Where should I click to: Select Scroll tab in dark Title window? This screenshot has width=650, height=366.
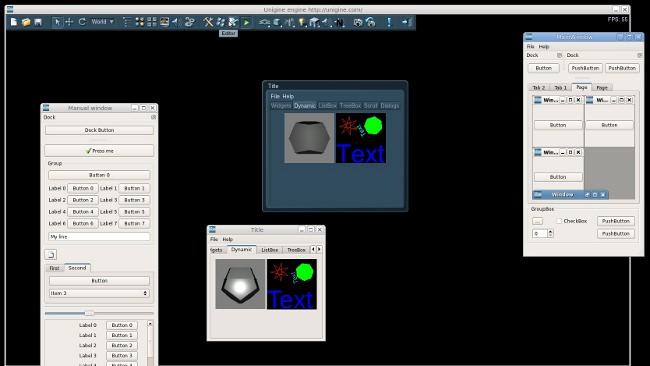371,106
